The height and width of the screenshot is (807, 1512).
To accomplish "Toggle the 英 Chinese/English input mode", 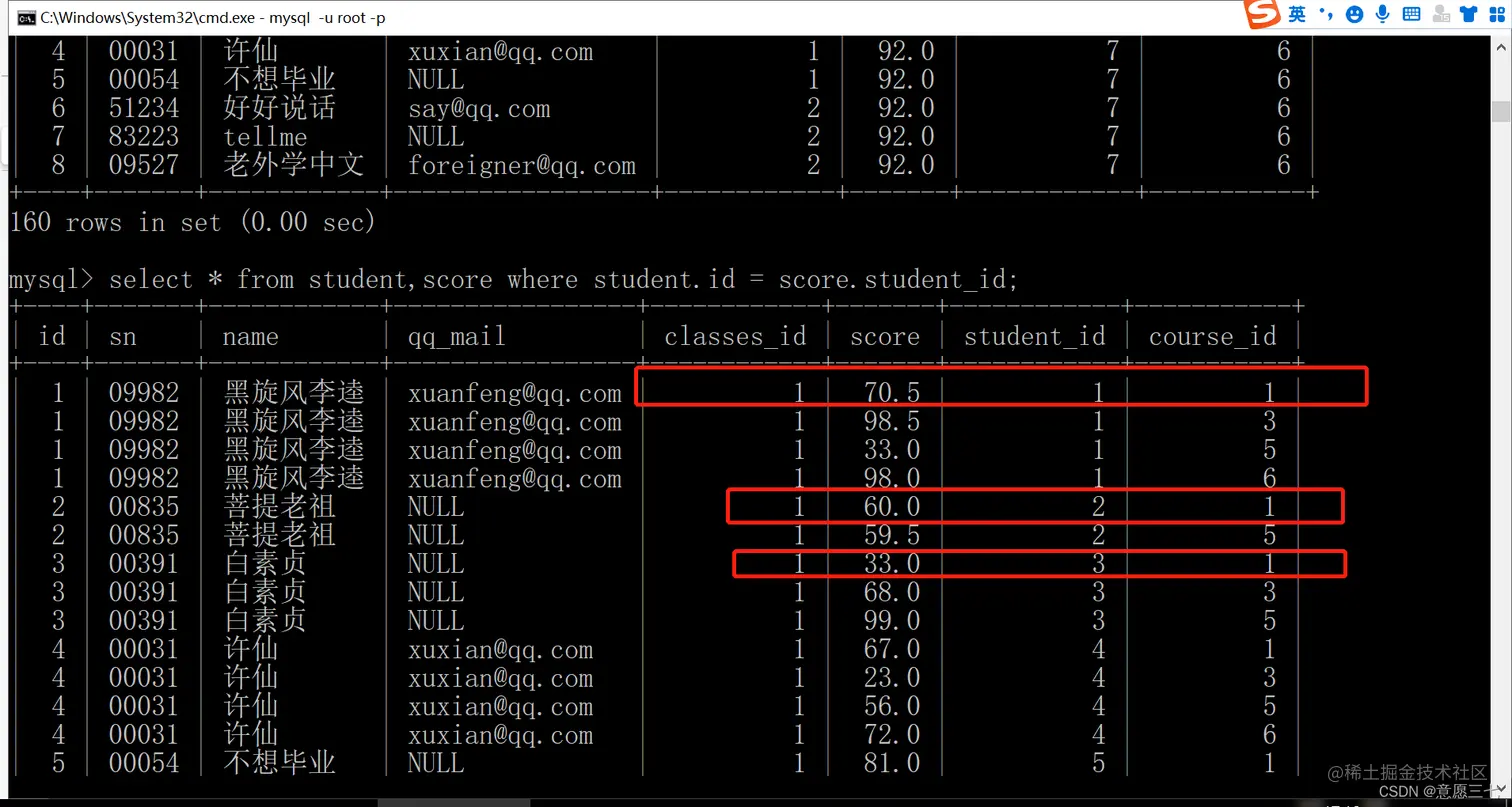I will click(1297, 14).
